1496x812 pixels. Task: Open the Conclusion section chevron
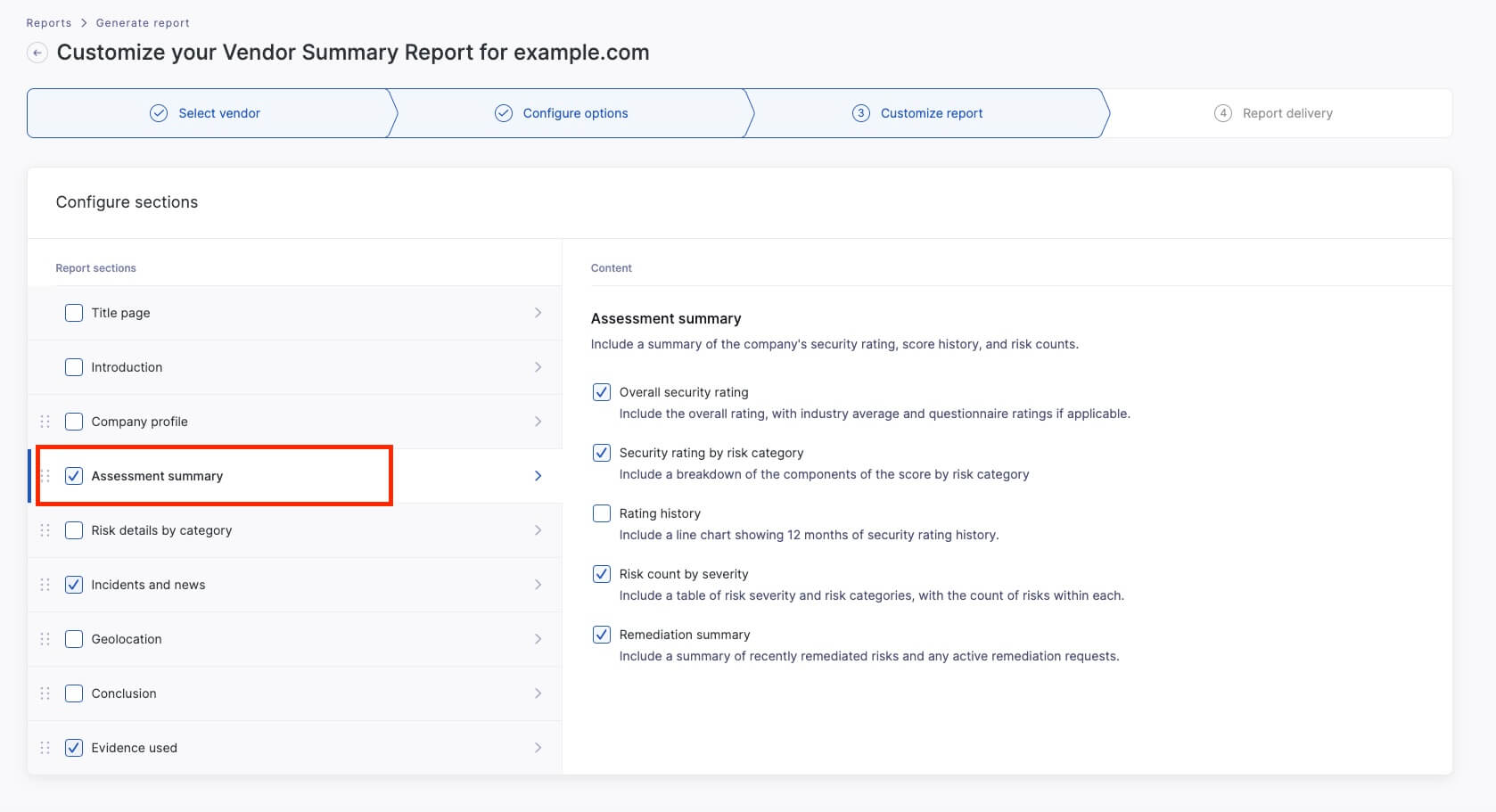538,693
